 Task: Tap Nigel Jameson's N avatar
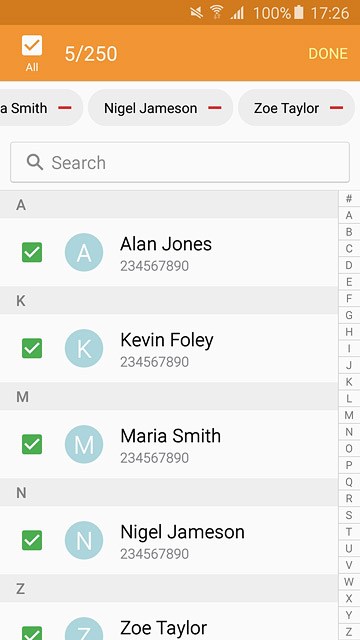[84, 540]
